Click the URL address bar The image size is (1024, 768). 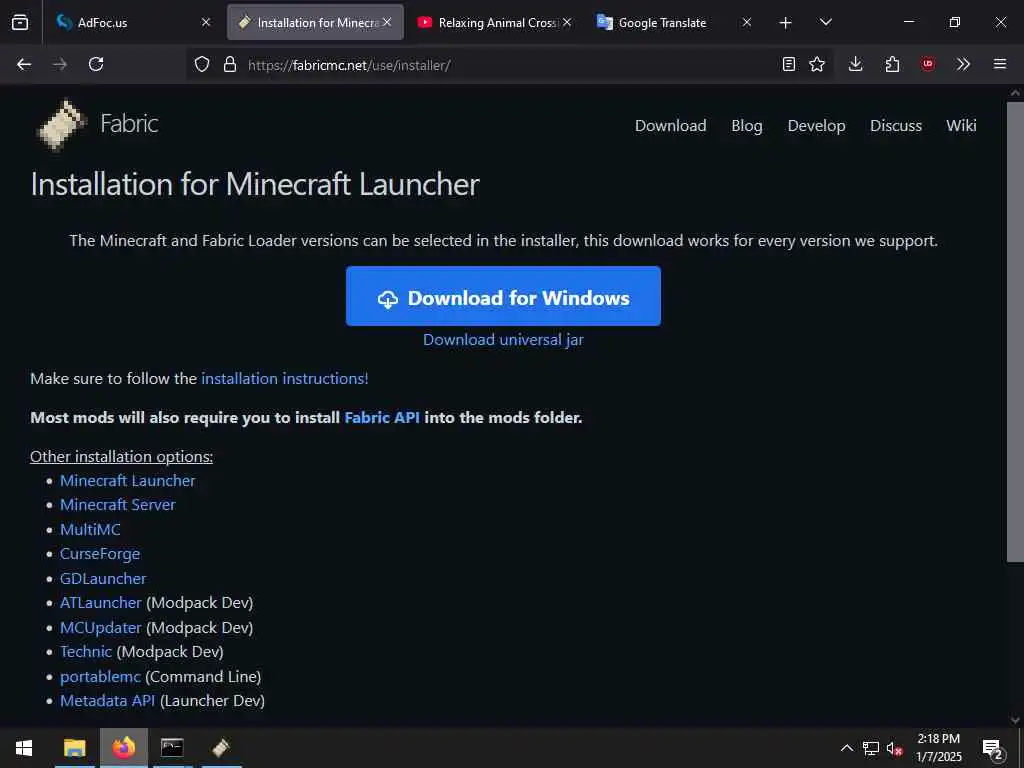pos(509,64)
